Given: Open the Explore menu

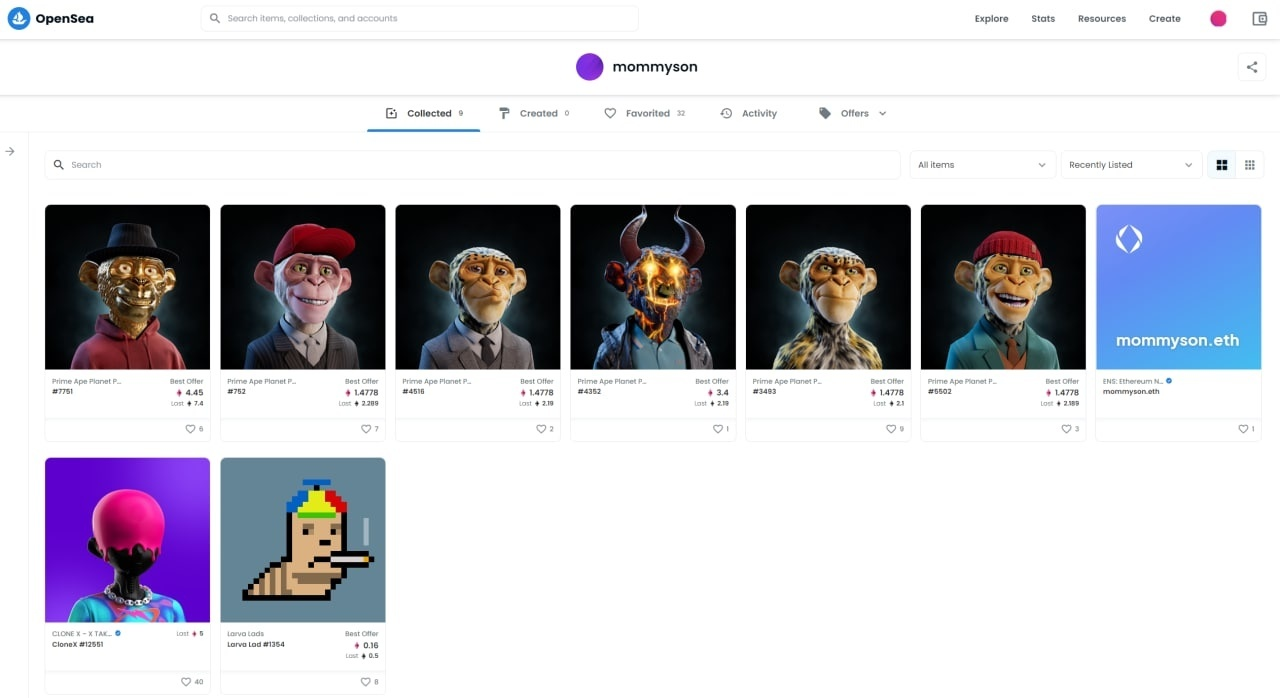Looking at the screenshot, I should [x=991, y=19].
